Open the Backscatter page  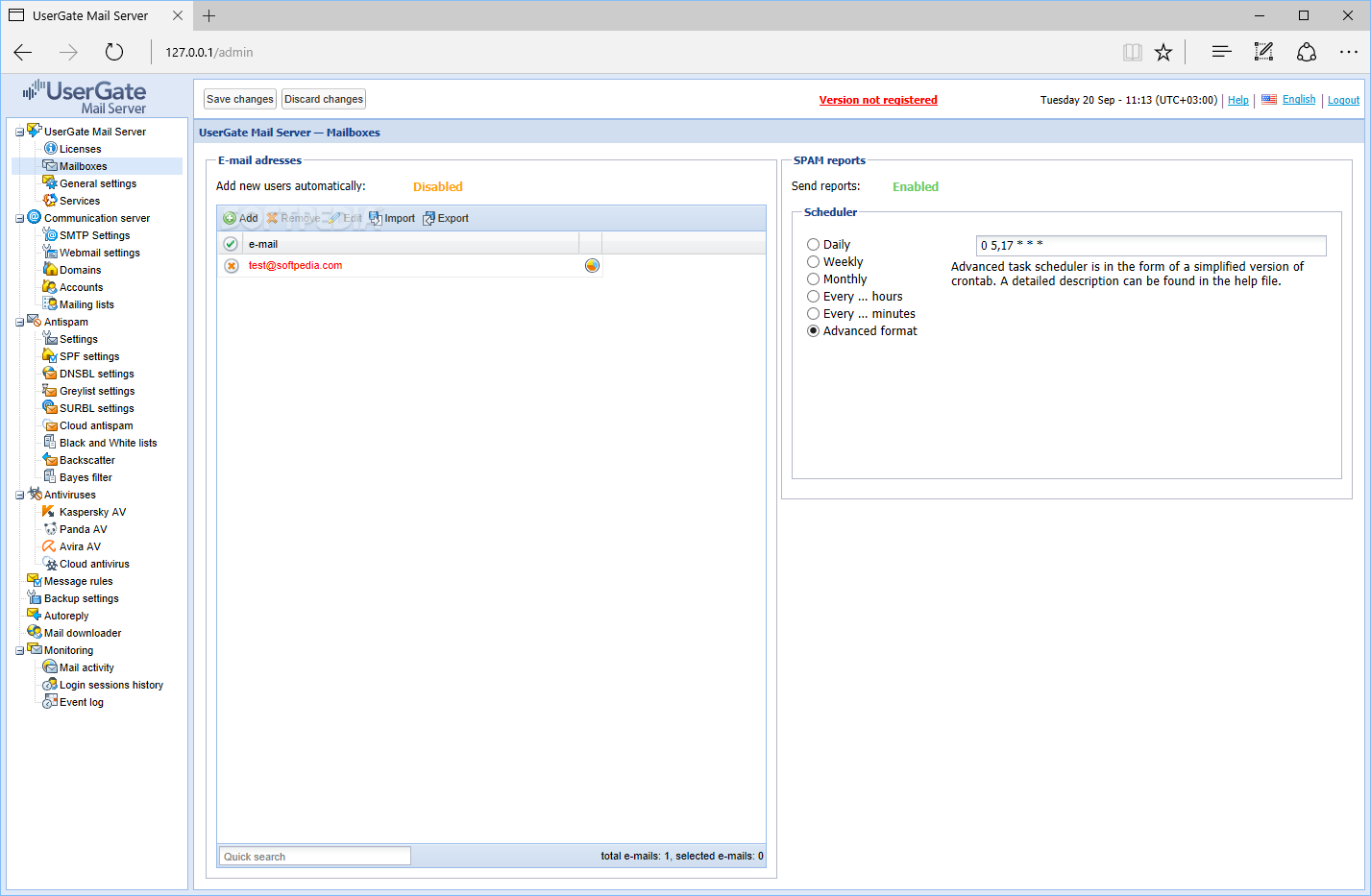(x=87, y=460)
